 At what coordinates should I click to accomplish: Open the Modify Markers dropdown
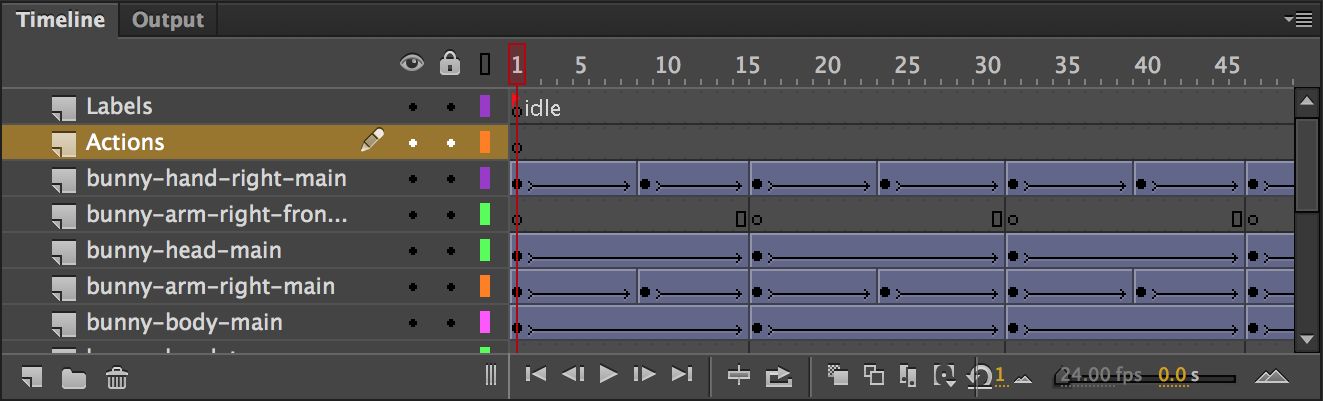coord(944,375)
